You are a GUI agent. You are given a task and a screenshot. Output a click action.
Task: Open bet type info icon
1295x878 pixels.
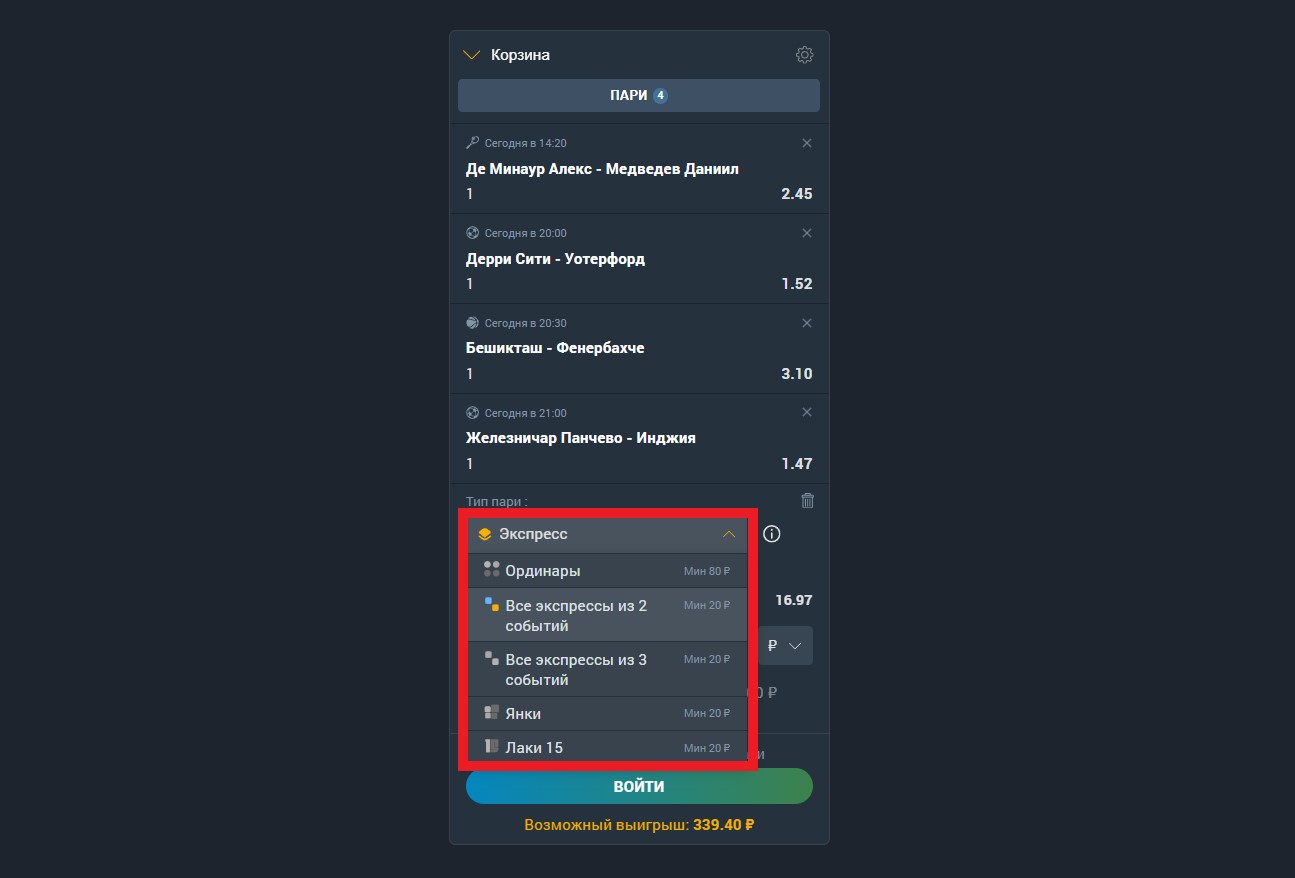771,534
